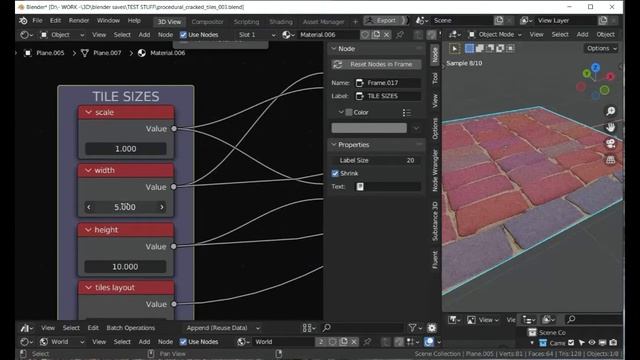Viewport: 640px width, 360px height.
Task: Click the Label field TILE SIZES
Action: (x=387, y=96)
